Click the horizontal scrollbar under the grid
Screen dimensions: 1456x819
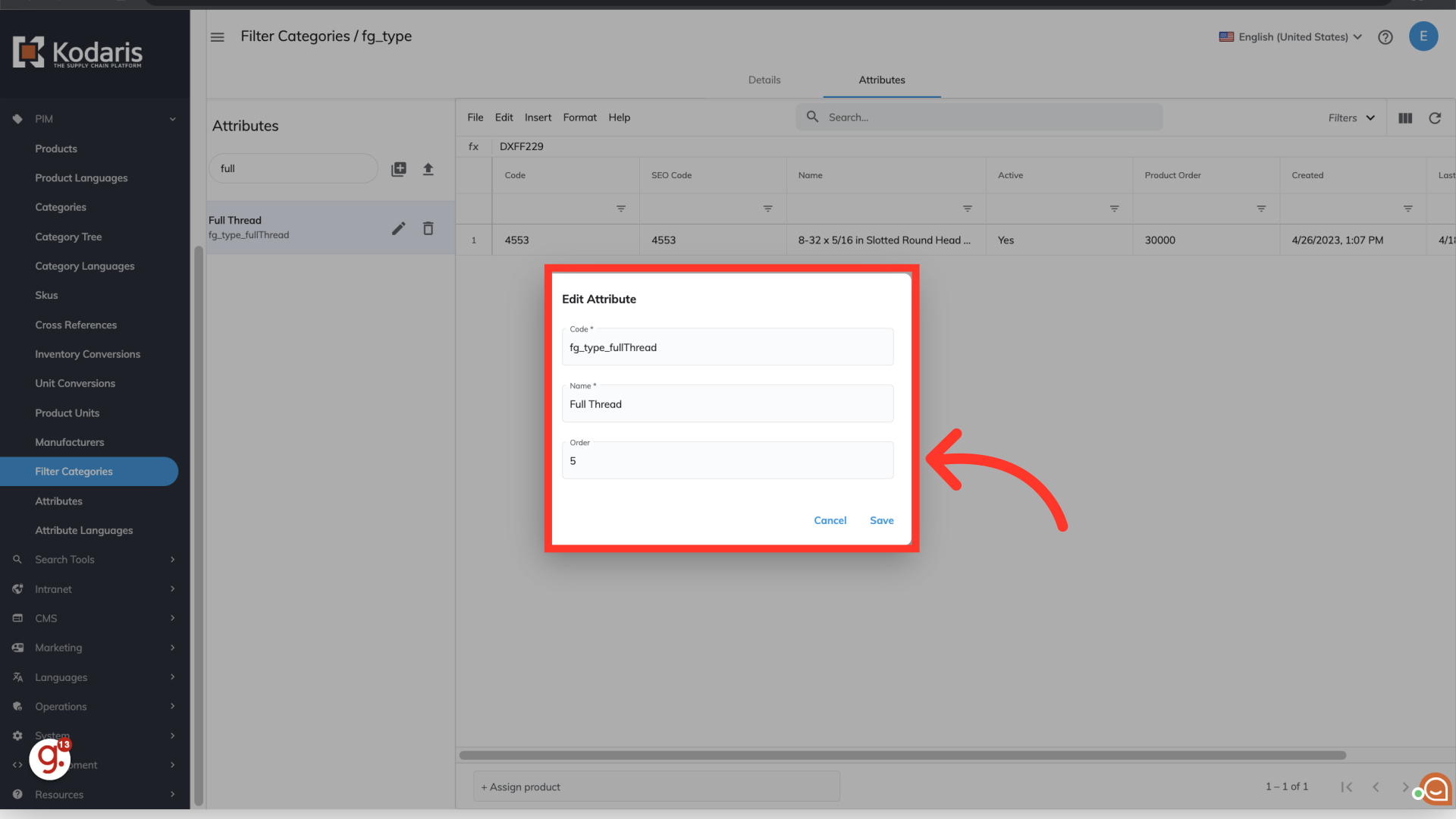click(x=902, y=755)
